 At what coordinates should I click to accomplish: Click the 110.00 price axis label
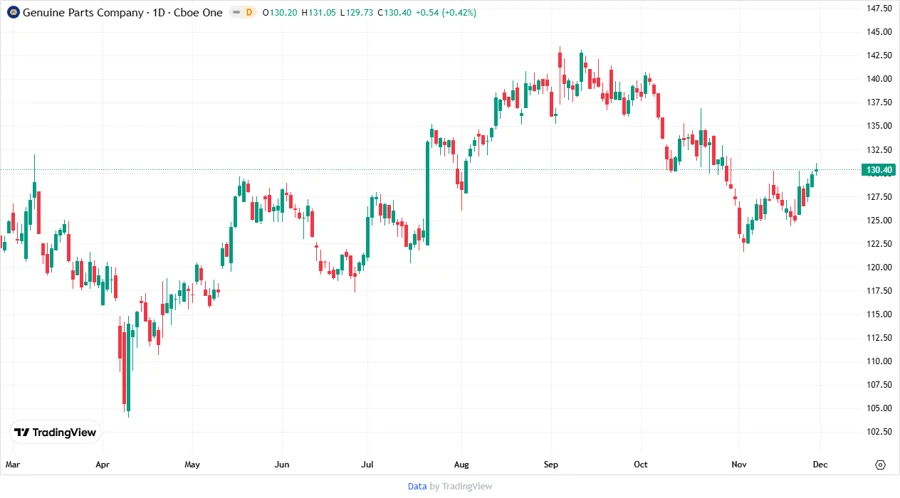click(879, 361)
